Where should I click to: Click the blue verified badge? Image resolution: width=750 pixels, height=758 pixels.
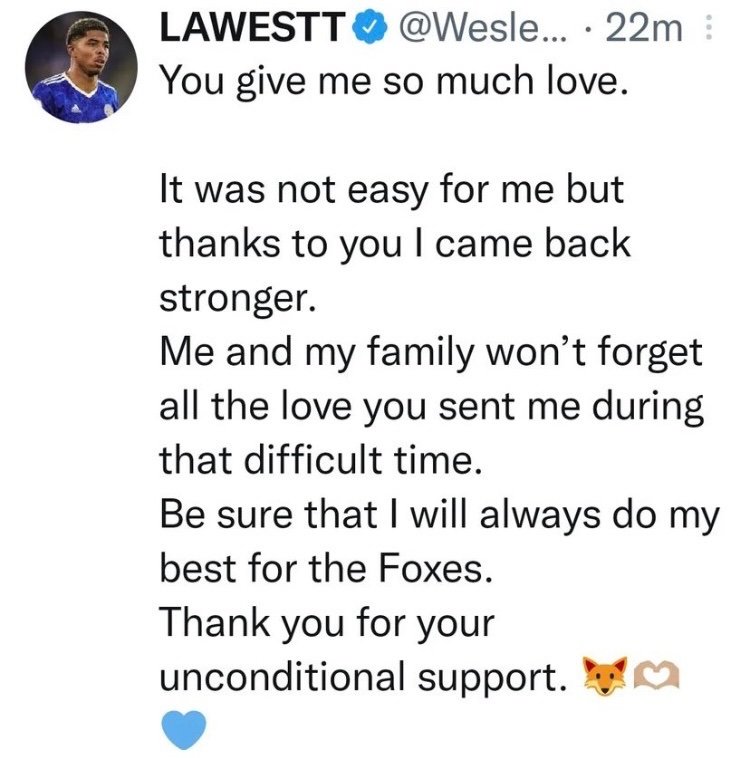click(x=369, y=28)
